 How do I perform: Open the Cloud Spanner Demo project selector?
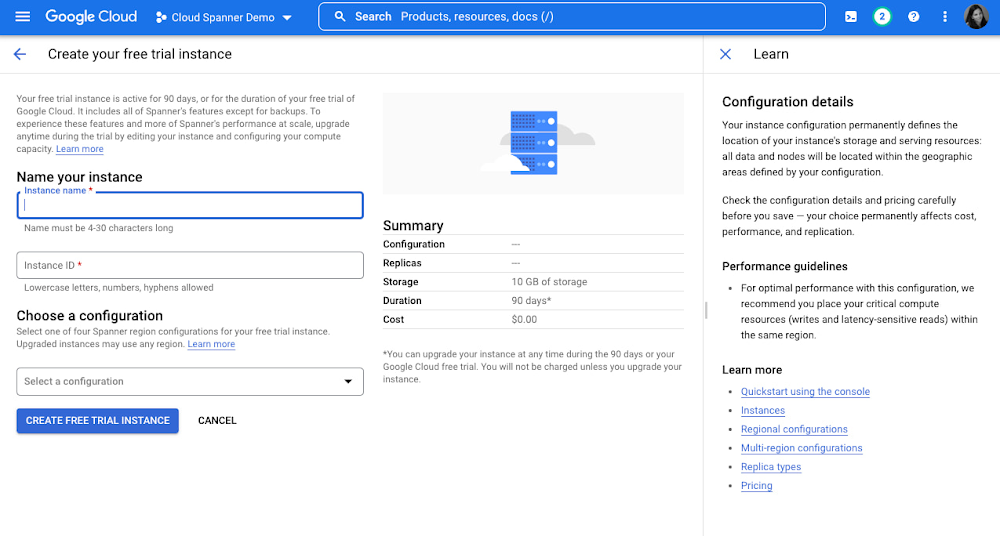coord(224,17)
